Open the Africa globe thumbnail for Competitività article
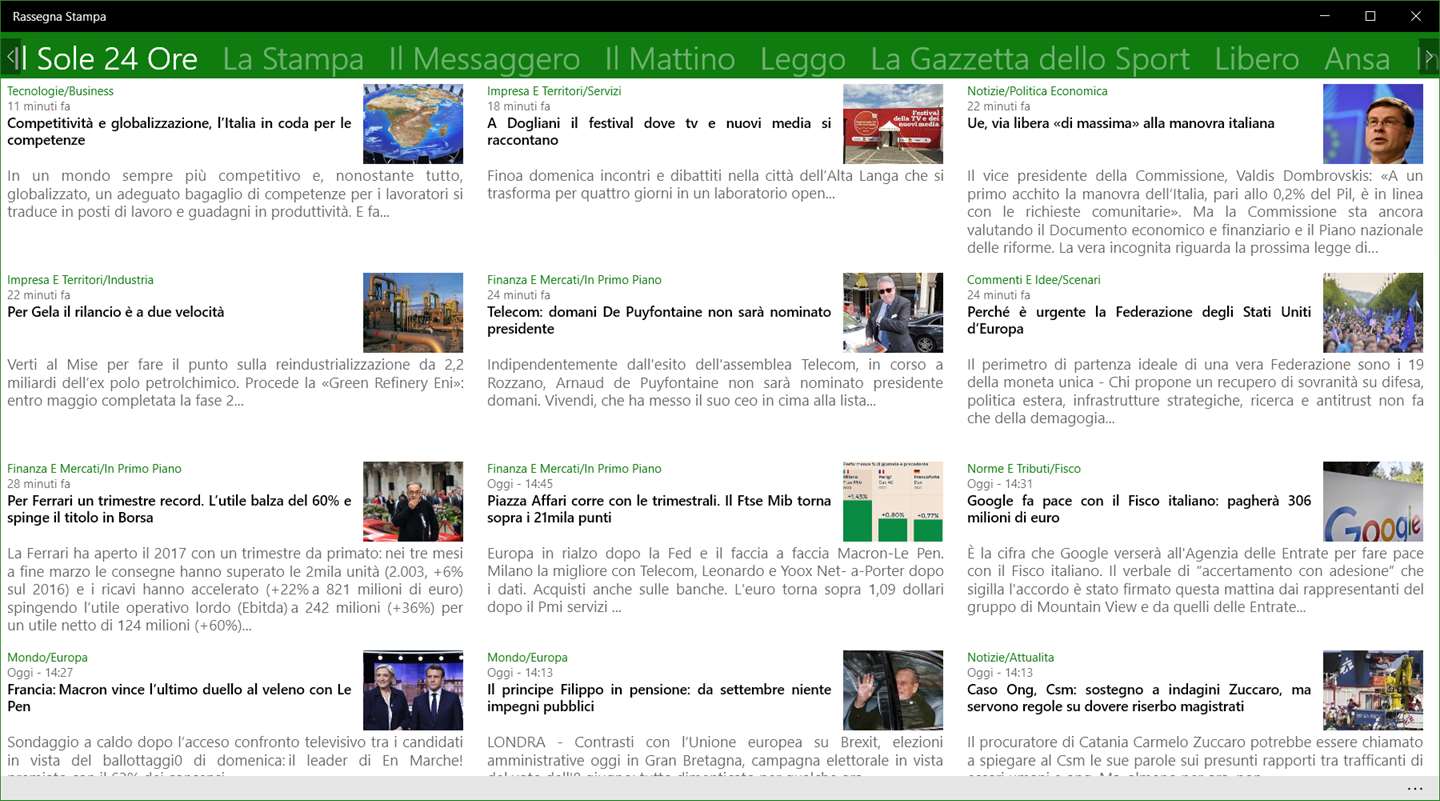 413,124
